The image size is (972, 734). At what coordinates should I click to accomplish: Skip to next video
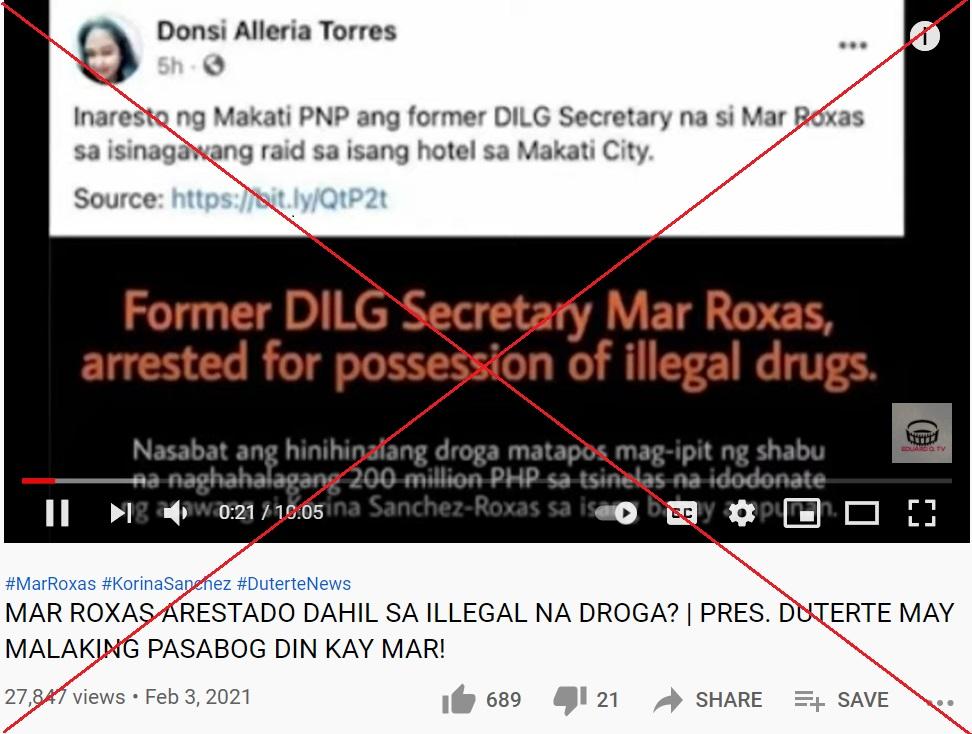pos(121,513)
